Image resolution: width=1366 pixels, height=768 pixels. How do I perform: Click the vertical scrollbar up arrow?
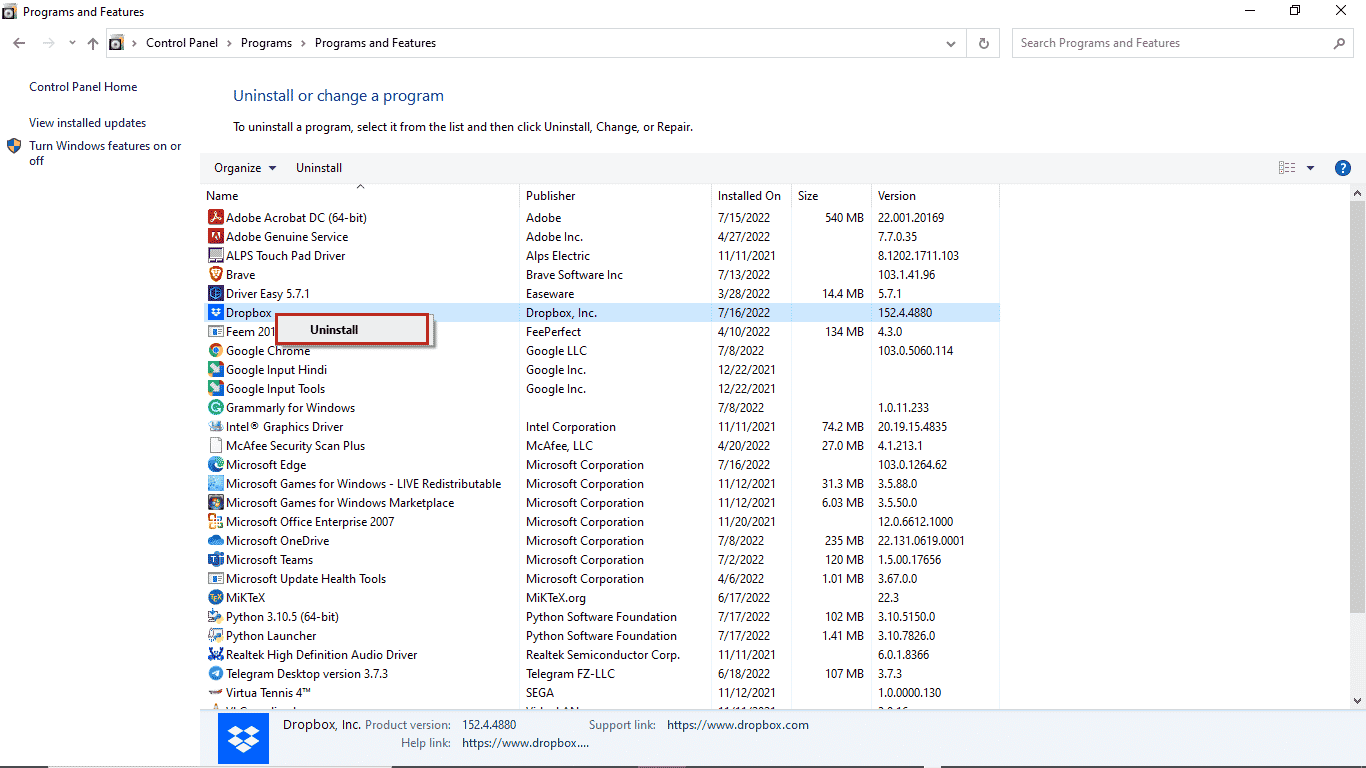click(x=1357, y=192)
